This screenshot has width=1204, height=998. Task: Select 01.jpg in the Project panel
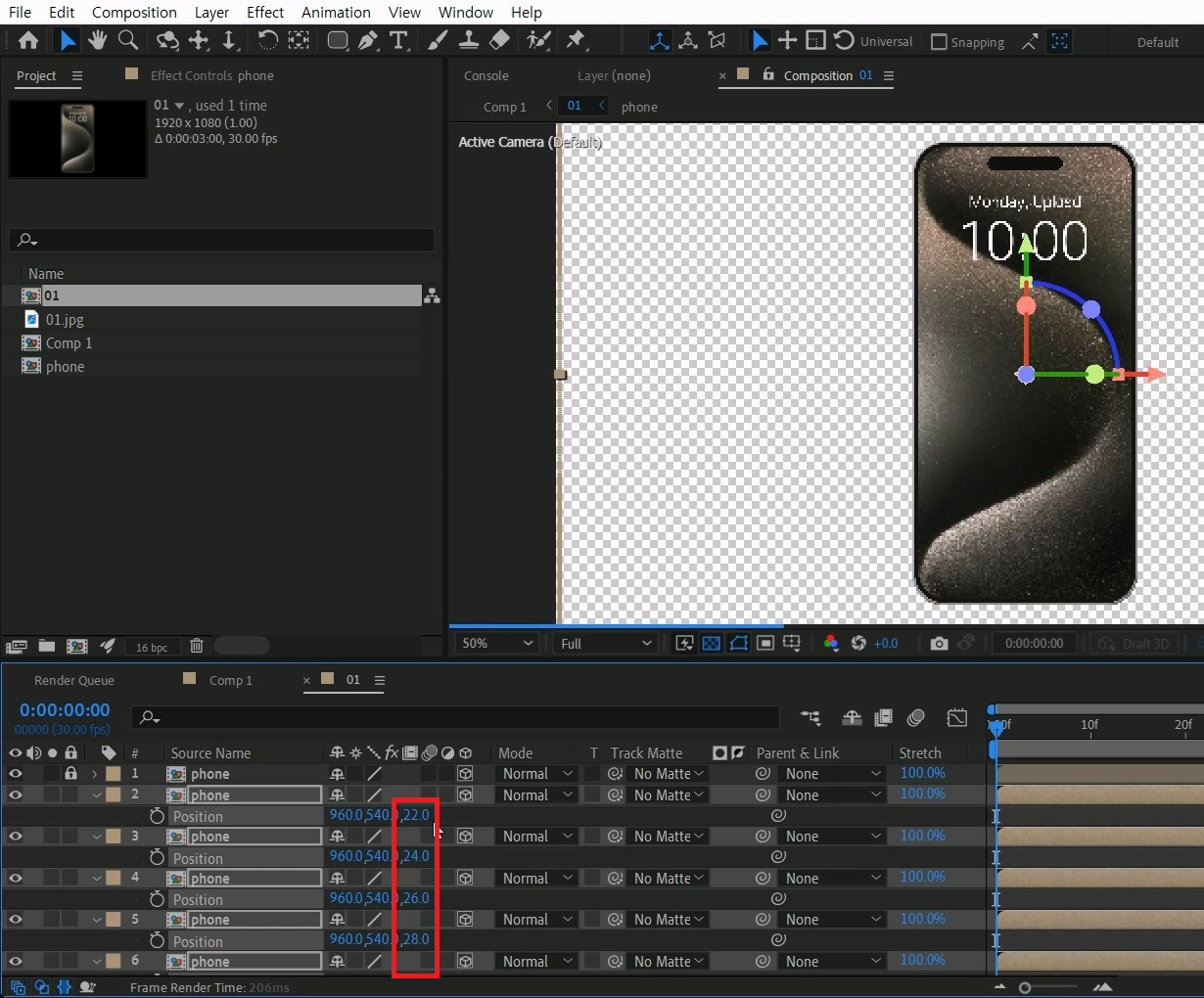pyautogui.click(x=65, y=320)
